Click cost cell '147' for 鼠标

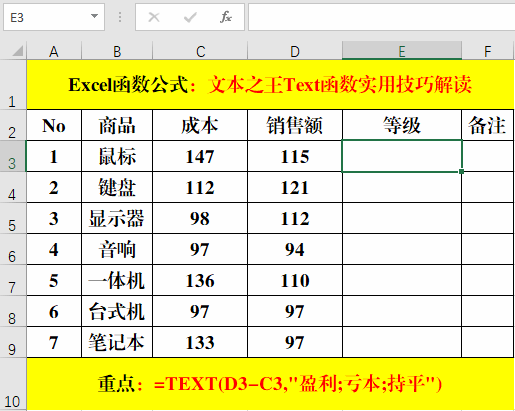coord(200,156)
